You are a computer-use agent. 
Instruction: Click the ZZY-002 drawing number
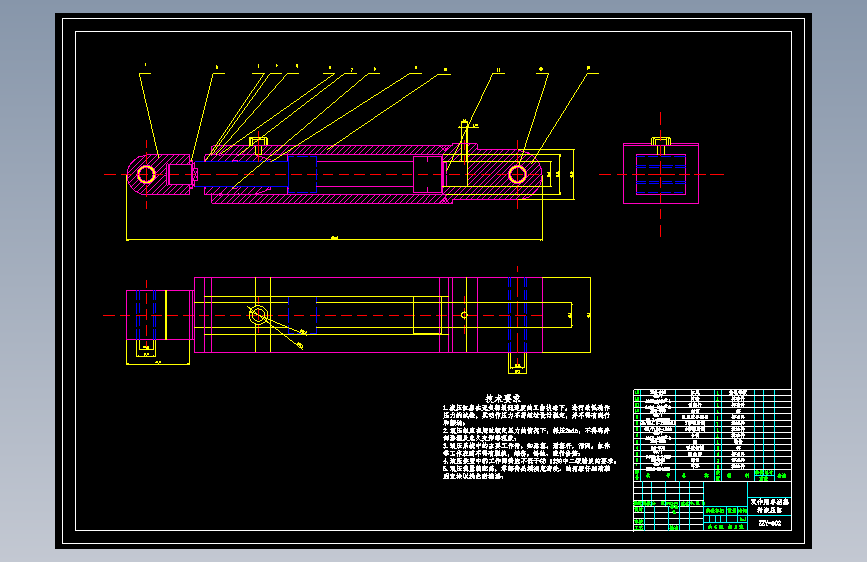770,523
